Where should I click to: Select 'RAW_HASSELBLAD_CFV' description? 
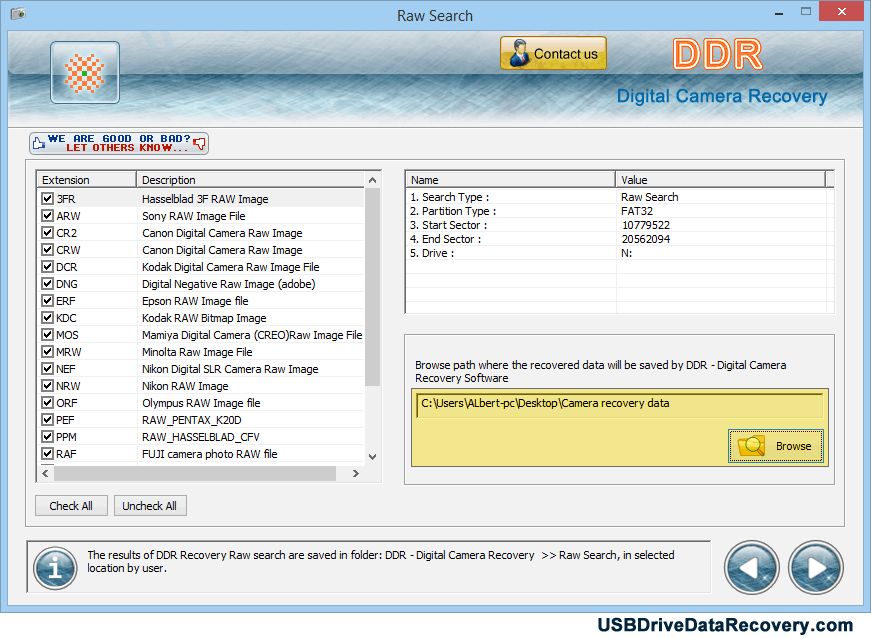pyautogui.click(x=201, y=437)
